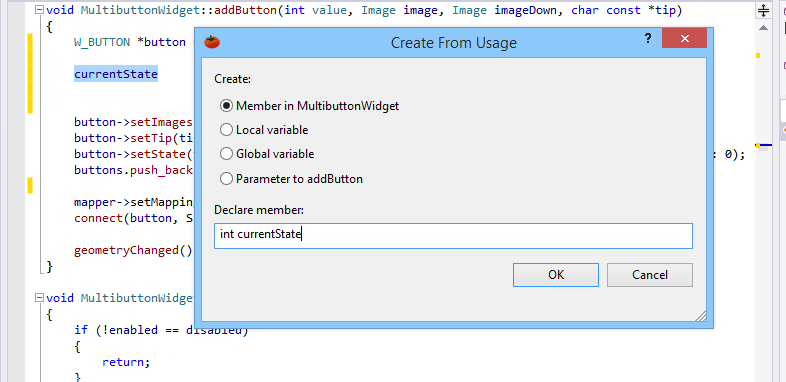Click the button->setTip line
Image resolution: width=786 pixels, height=382 pixels.
pyautogui.click(x=133, y=138)
